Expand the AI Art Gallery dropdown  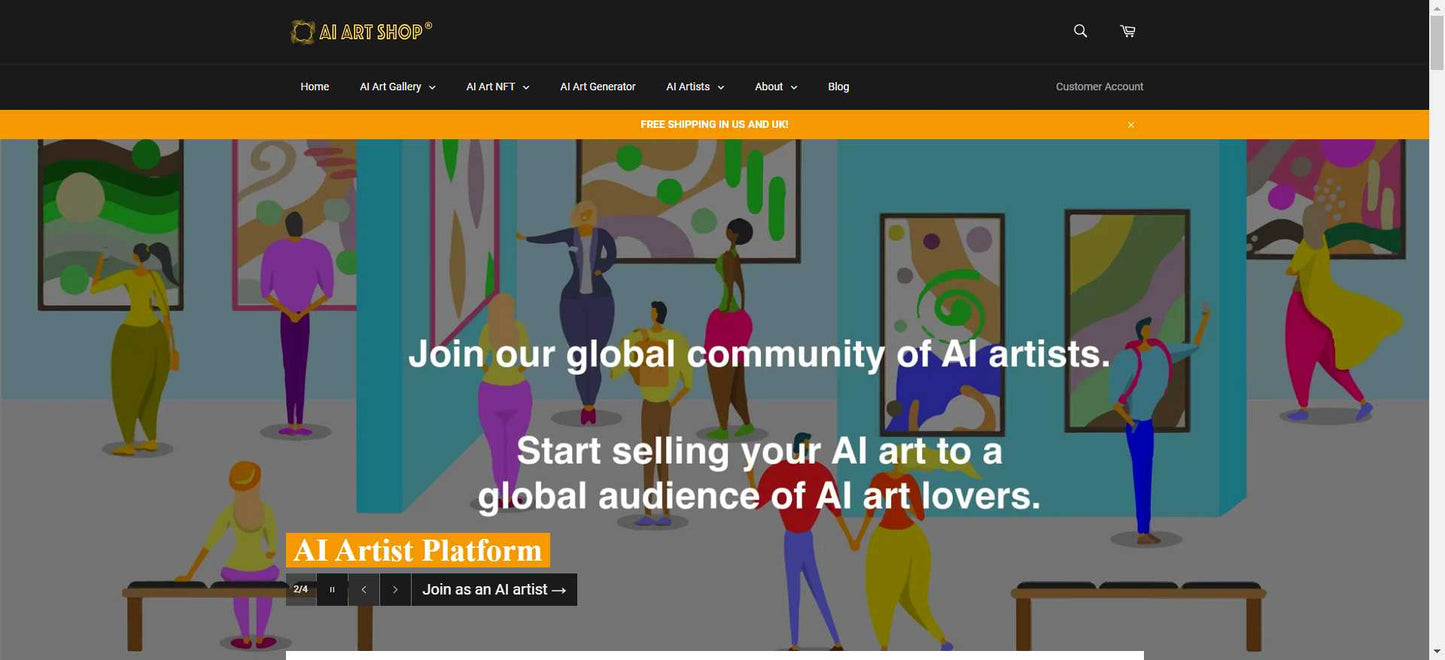tap(398, 87)
